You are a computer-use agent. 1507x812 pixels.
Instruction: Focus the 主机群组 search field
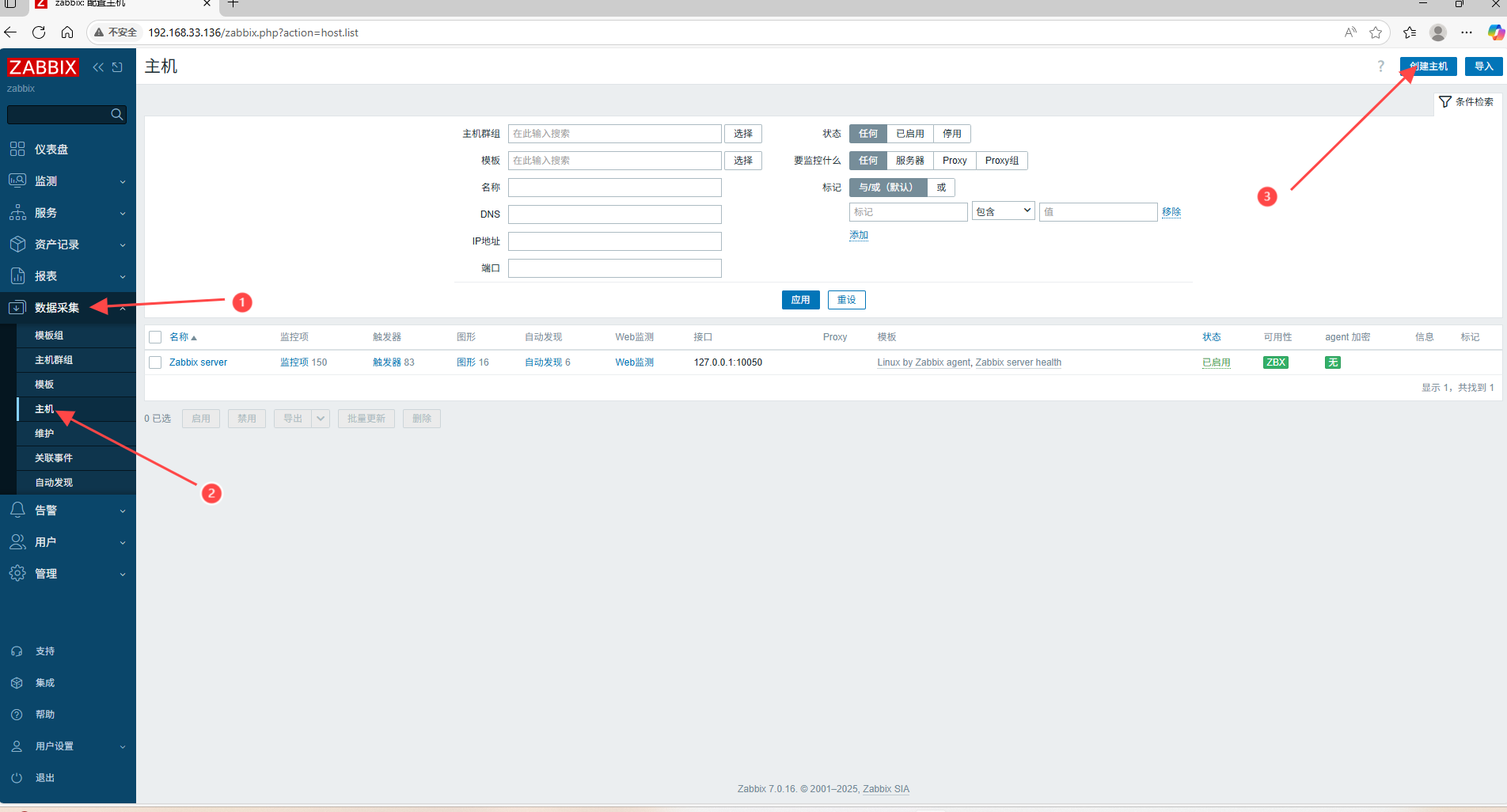615,134
